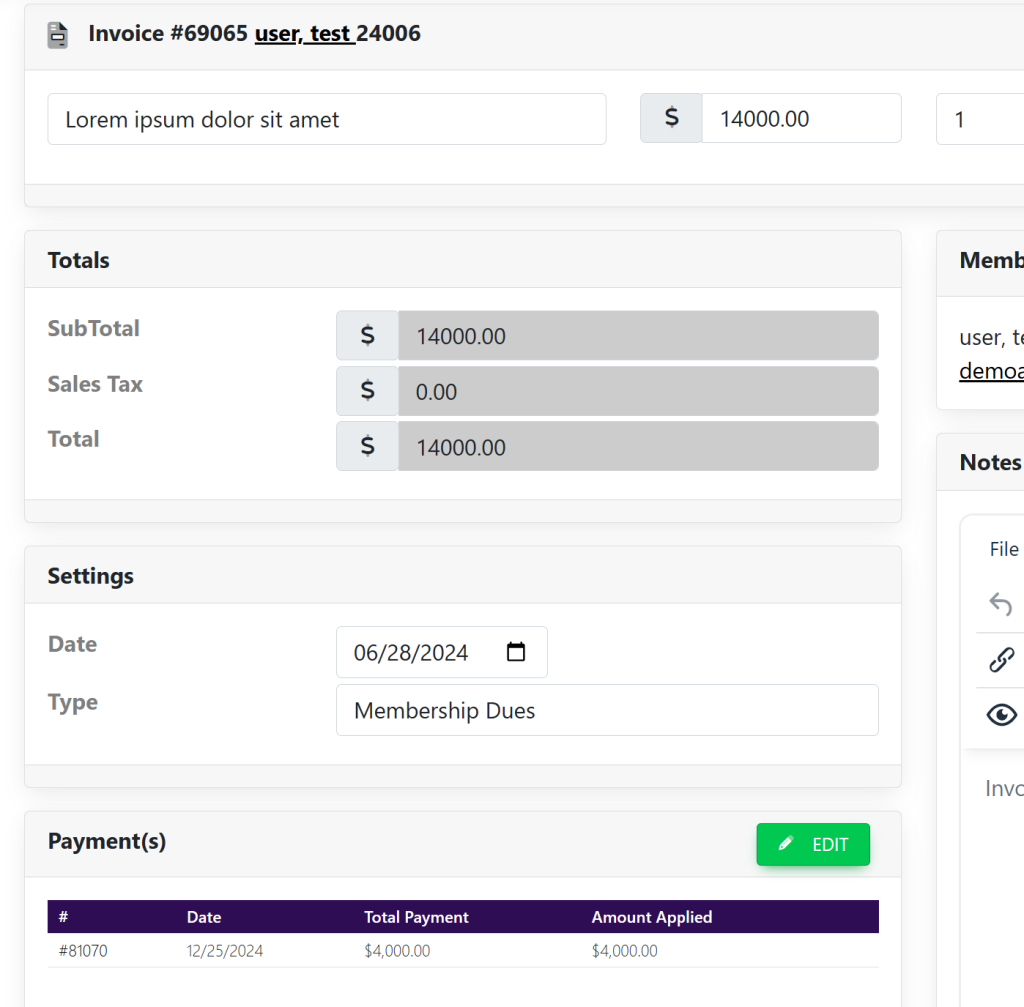The height and width of the screenshot is (1007, 1024).
Task: Click dollar sign next to SubTotal field
Action: (367, 336)
